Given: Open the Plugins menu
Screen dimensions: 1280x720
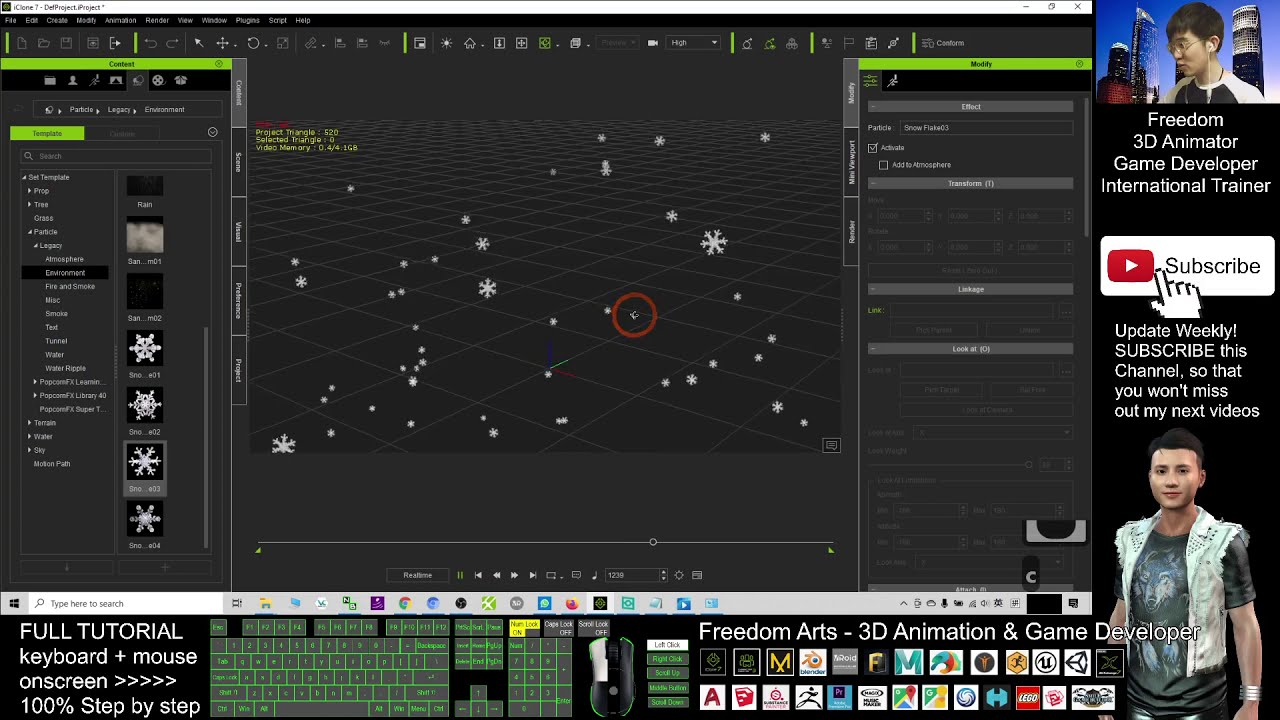Looking at the screenshot, I should [x=247, y=20].
